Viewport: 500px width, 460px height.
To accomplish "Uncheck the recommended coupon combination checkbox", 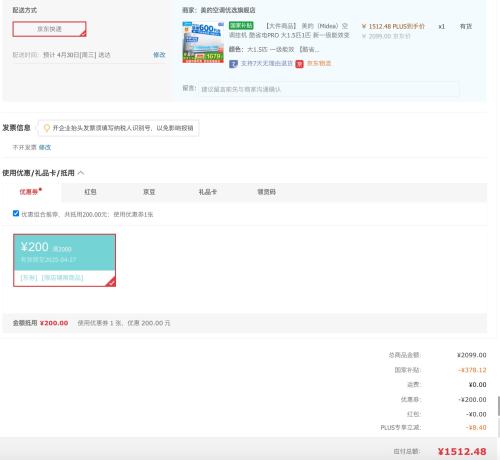I will pos(16,213).
